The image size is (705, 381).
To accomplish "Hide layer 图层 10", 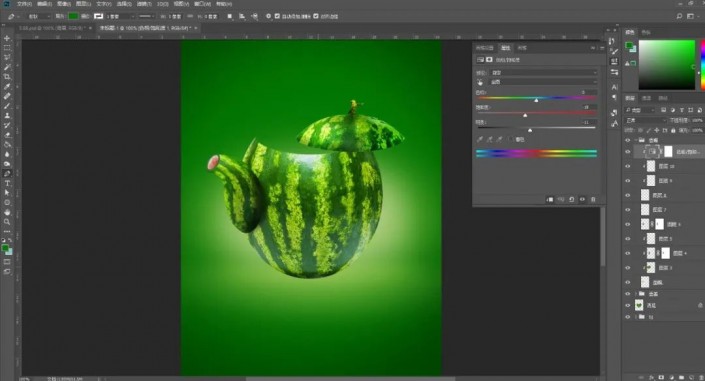I will 628,166.
